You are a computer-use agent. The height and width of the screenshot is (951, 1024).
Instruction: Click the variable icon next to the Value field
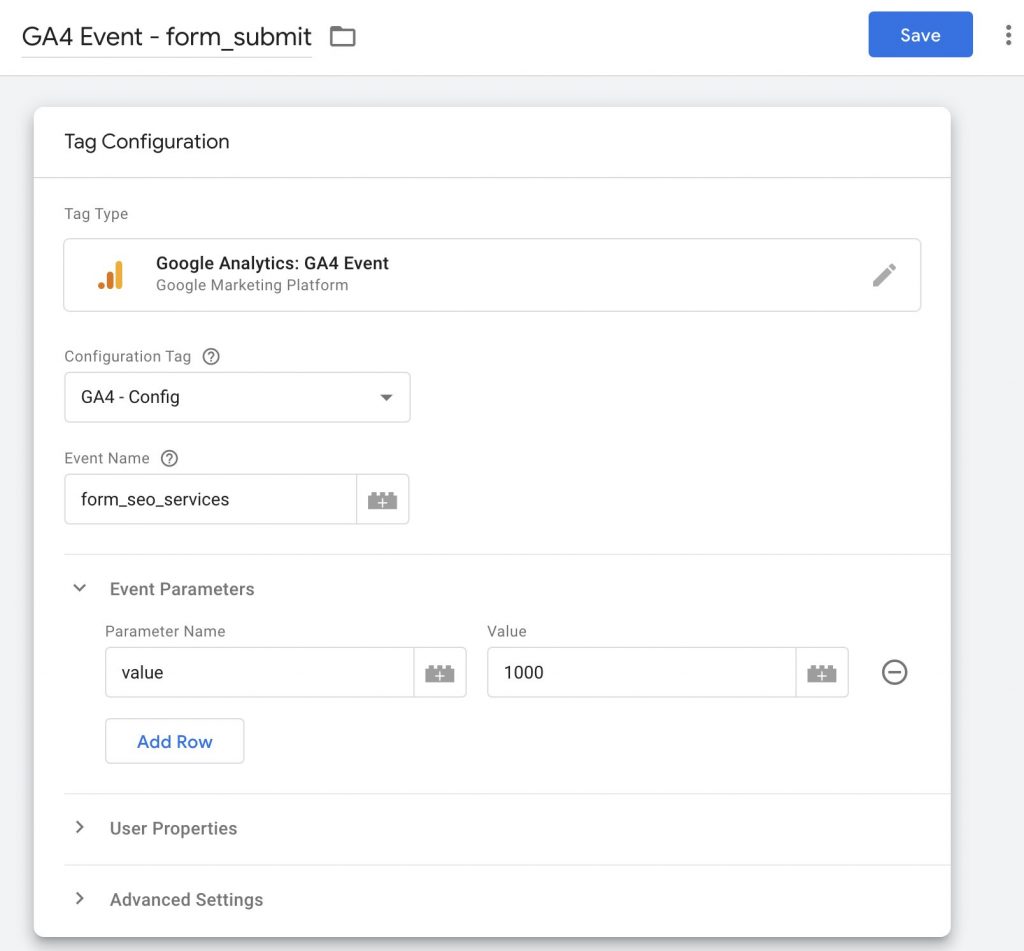[x=822, y=672]
